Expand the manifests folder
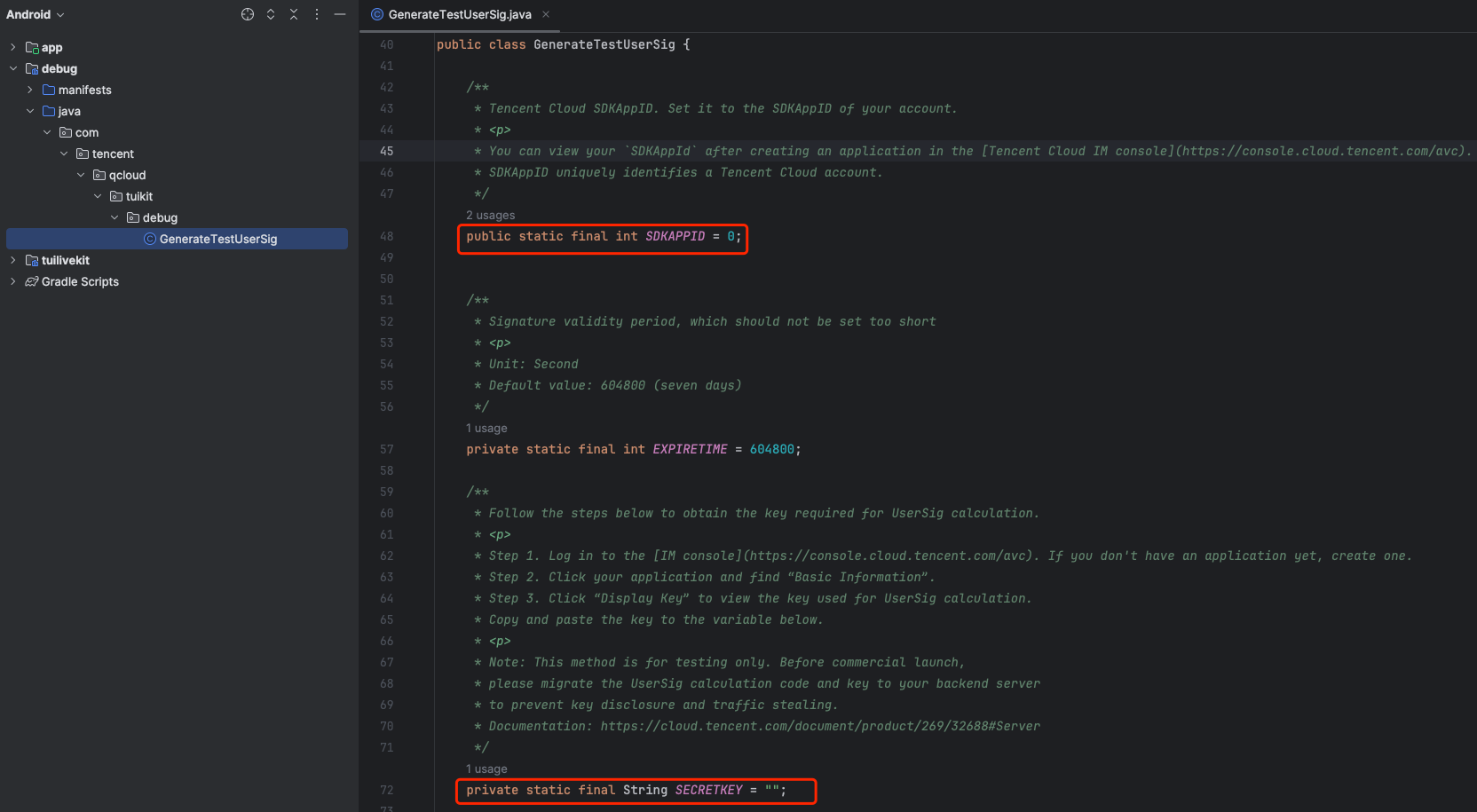The height and width of the screenshot is (812, 1477). point(29,90)
